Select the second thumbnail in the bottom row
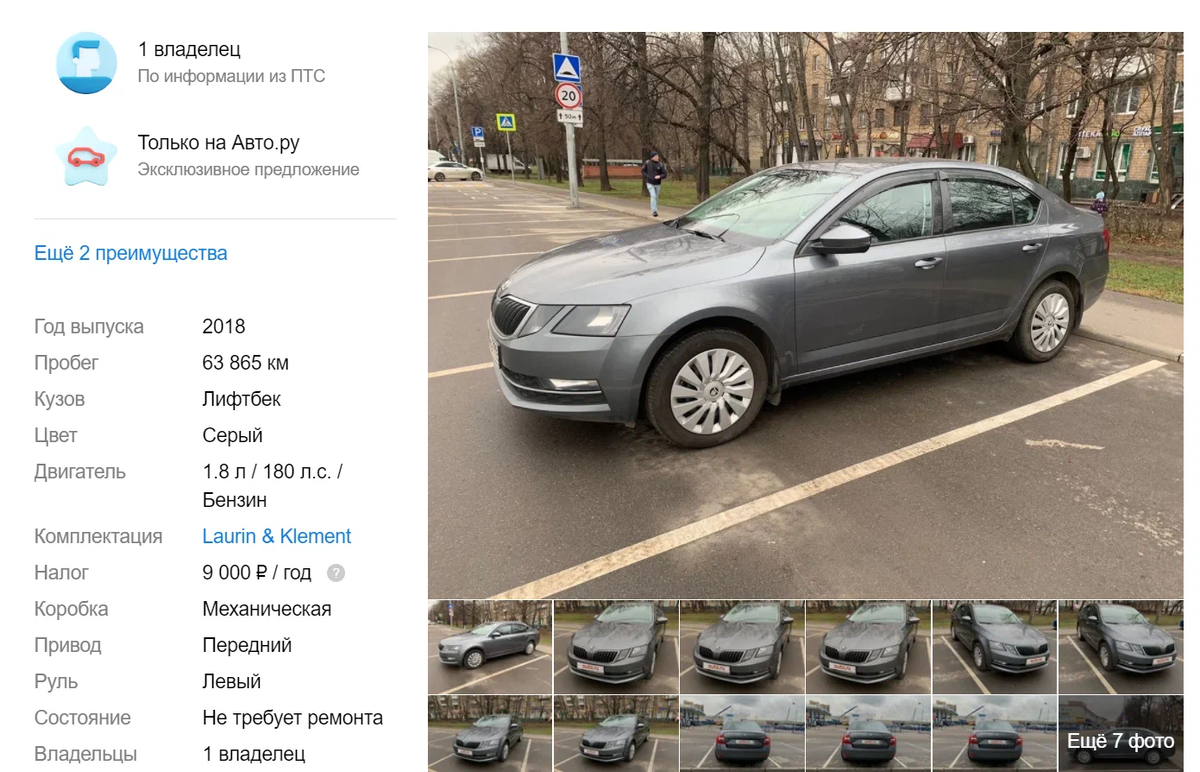 click(x=616, y=734)
